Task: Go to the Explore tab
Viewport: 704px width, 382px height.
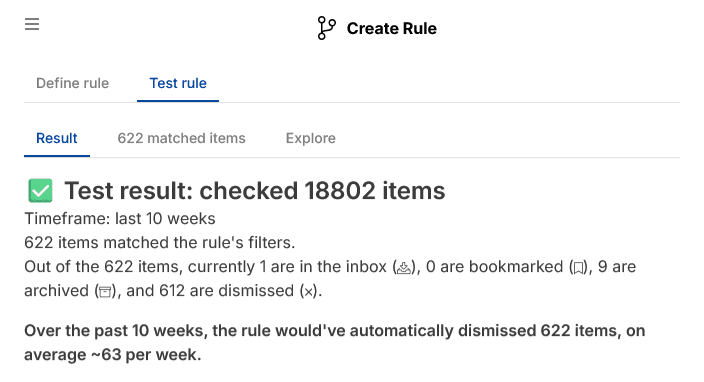Action: coord(311,138)
